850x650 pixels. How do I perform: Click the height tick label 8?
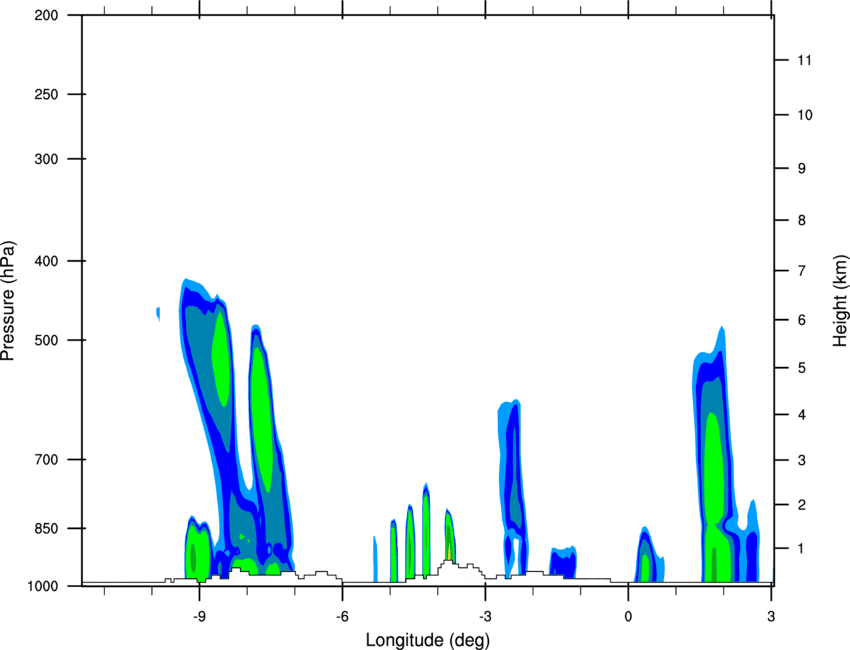tap(802, 220)
